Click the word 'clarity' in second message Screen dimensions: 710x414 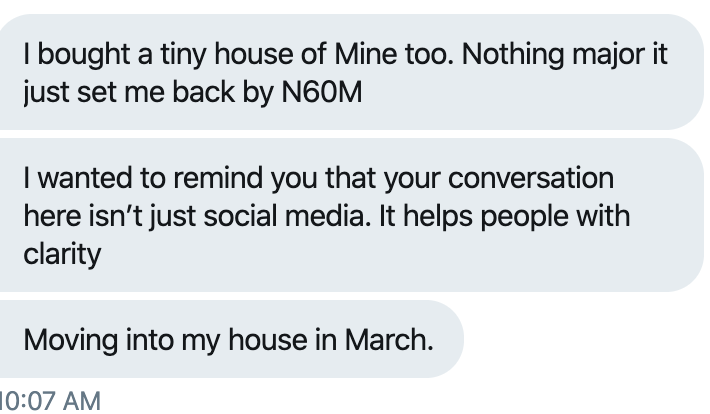[x=62, y=255]
